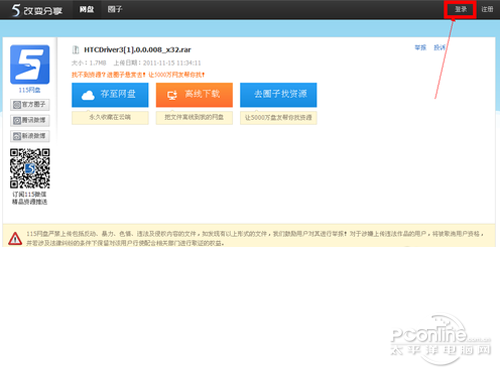This screenshot has height=375, width=500.
Task: Click the 投诉 complaint link
Action: coord(439,48)
